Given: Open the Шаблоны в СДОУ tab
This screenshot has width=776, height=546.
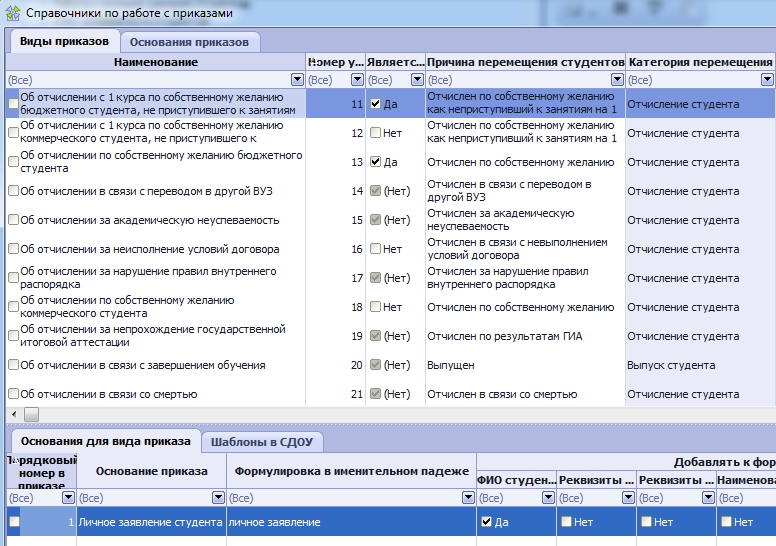Looking at the screenshot, I should 262,442.
